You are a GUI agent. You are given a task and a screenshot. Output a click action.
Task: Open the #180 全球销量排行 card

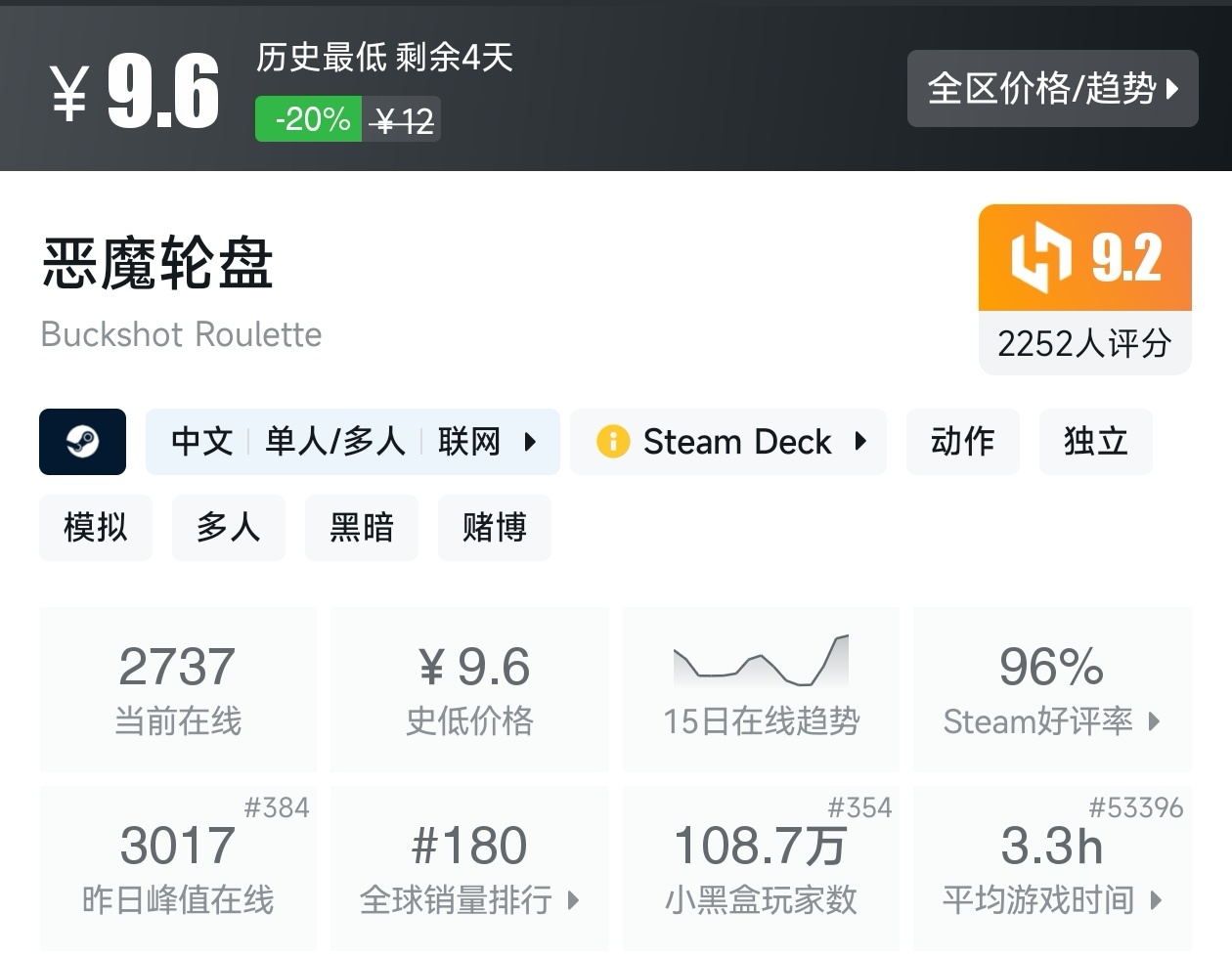click(470, 868)
